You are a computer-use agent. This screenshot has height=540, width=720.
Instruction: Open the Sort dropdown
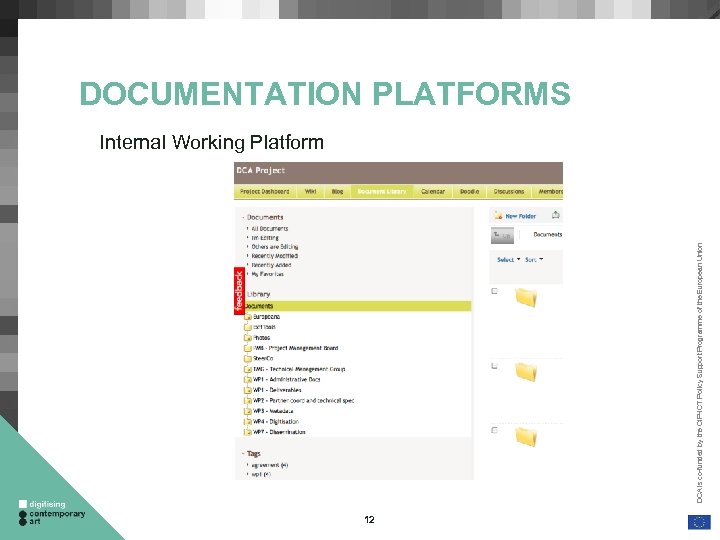534,260
